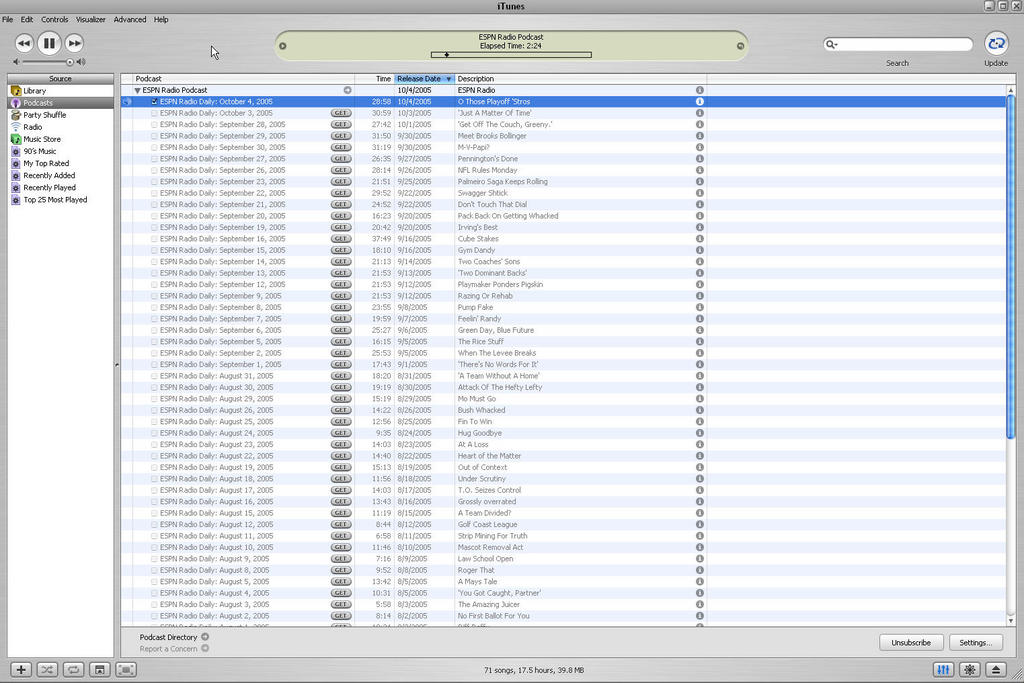Open the Edit menu
1024x683 pixels.
[27, 20]
